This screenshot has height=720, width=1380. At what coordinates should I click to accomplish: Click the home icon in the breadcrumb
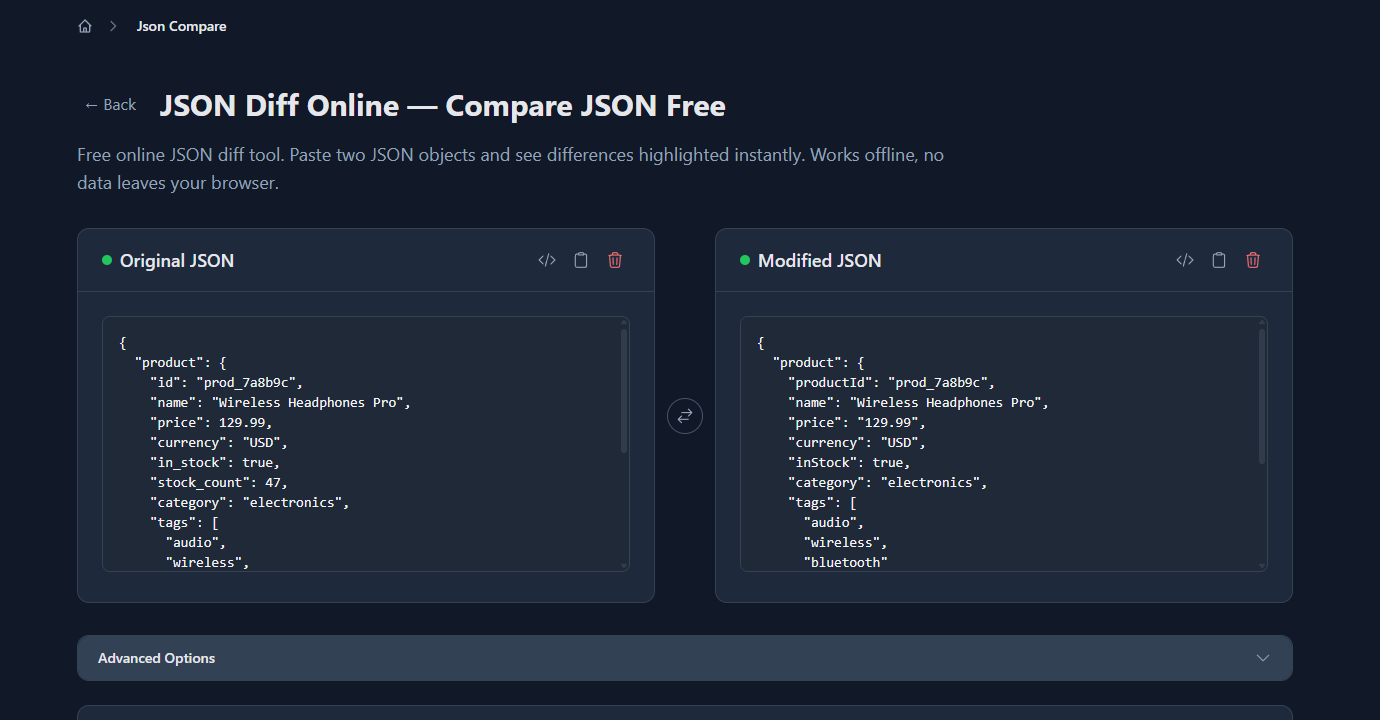85,25
